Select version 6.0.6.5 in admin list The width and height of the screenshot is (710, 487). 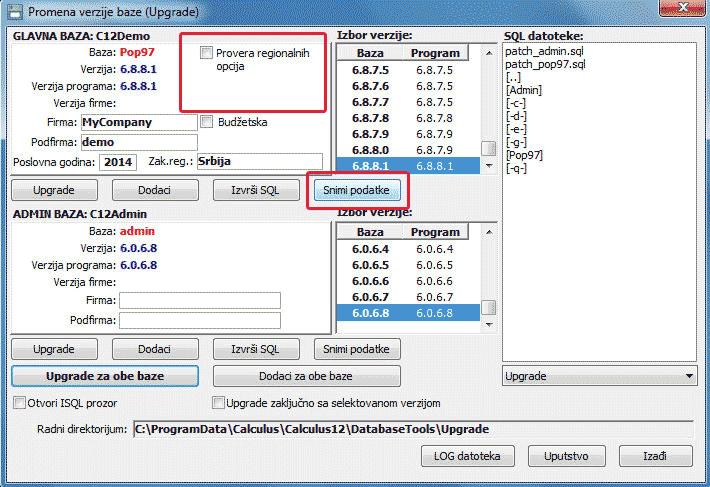coord(371,265)
